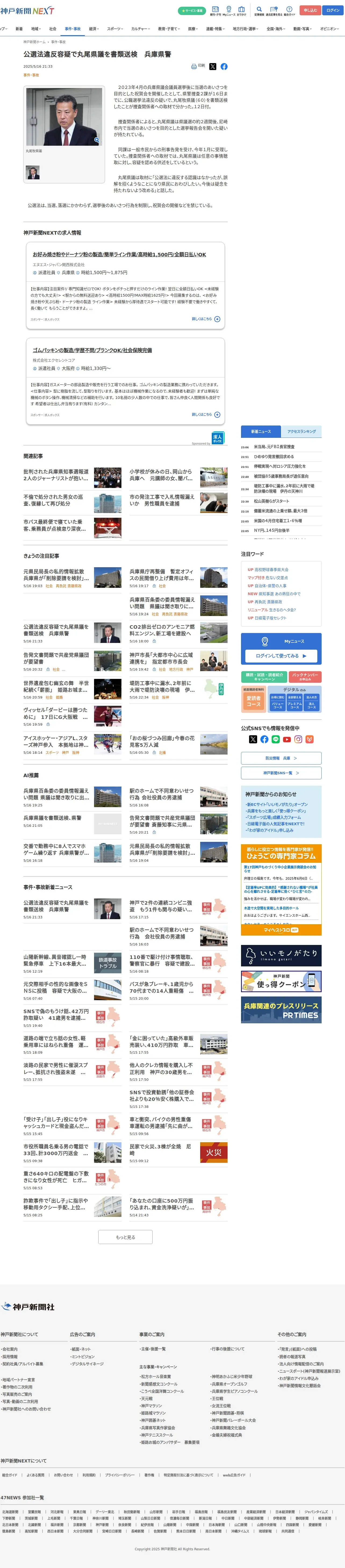
Task: Open the 過去記事を見る icon
Action: click(x=274, y=10)
